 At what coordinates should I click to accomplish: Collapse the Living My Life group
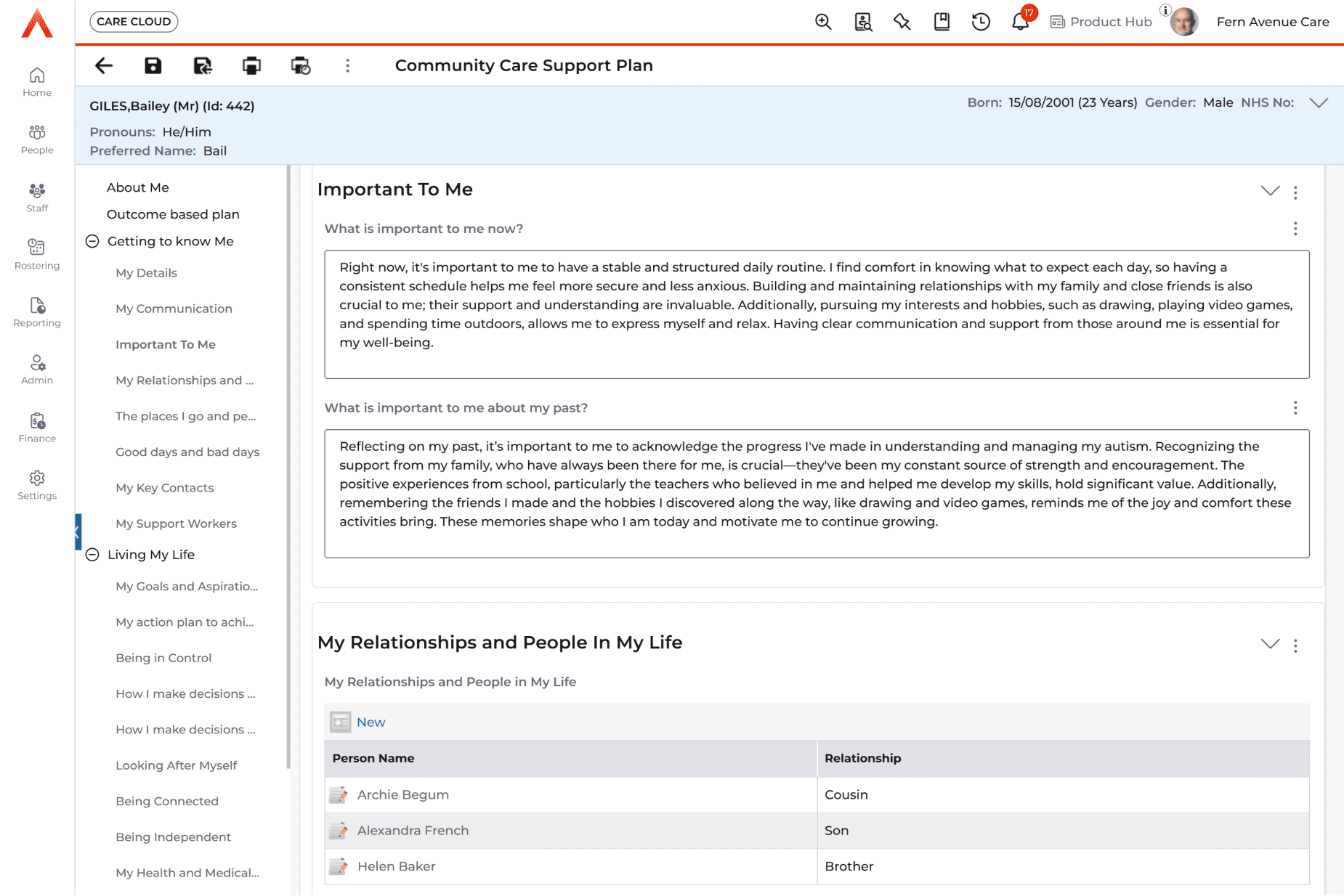(x=92, y=555)
